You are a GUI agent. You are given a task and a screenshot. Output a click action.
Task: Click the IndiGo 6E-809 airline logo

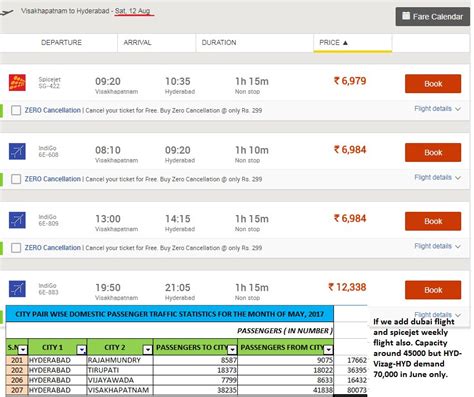pyautogui.click(x=17, y=220)
